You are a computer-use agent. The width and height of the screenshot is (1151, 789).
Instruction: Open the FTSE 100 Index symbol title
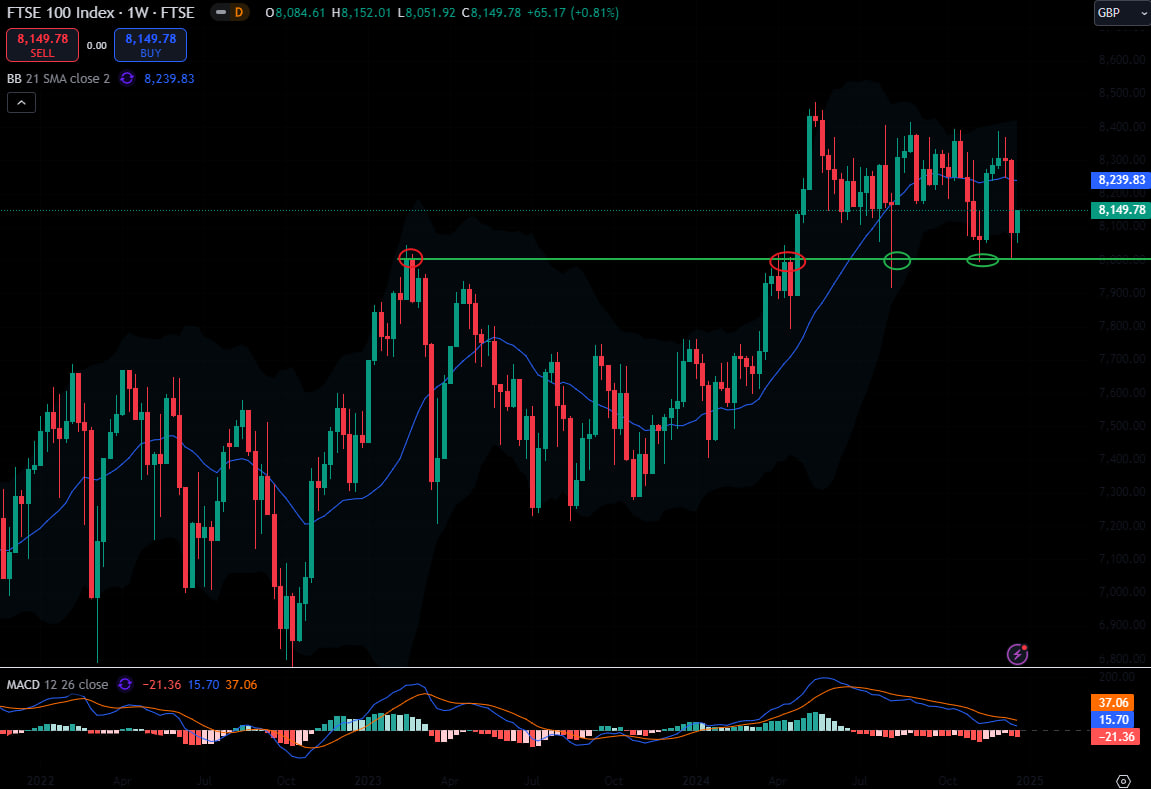point(101,12)
